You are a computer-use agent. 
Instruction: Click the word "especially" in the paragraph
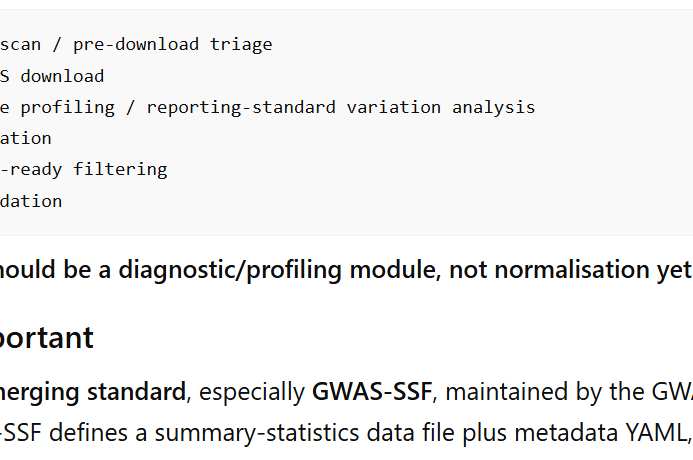tap(252, 392)
